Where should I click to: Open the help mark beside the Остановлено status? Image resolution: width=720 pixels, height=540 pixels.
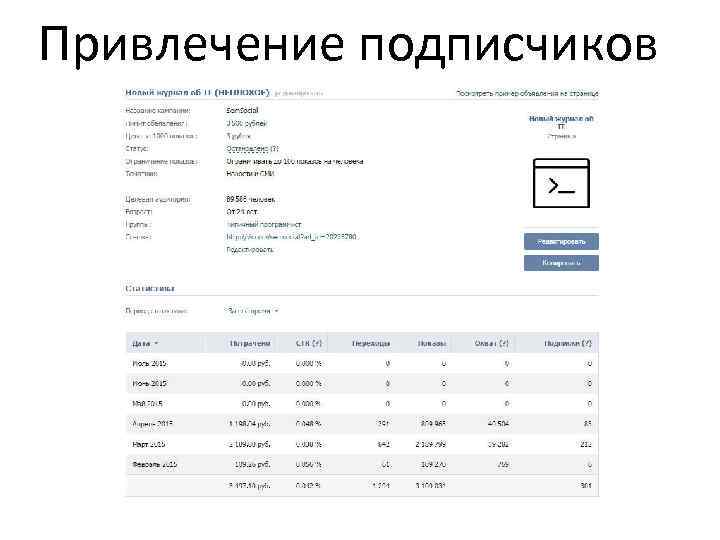[x=274, y=149]
